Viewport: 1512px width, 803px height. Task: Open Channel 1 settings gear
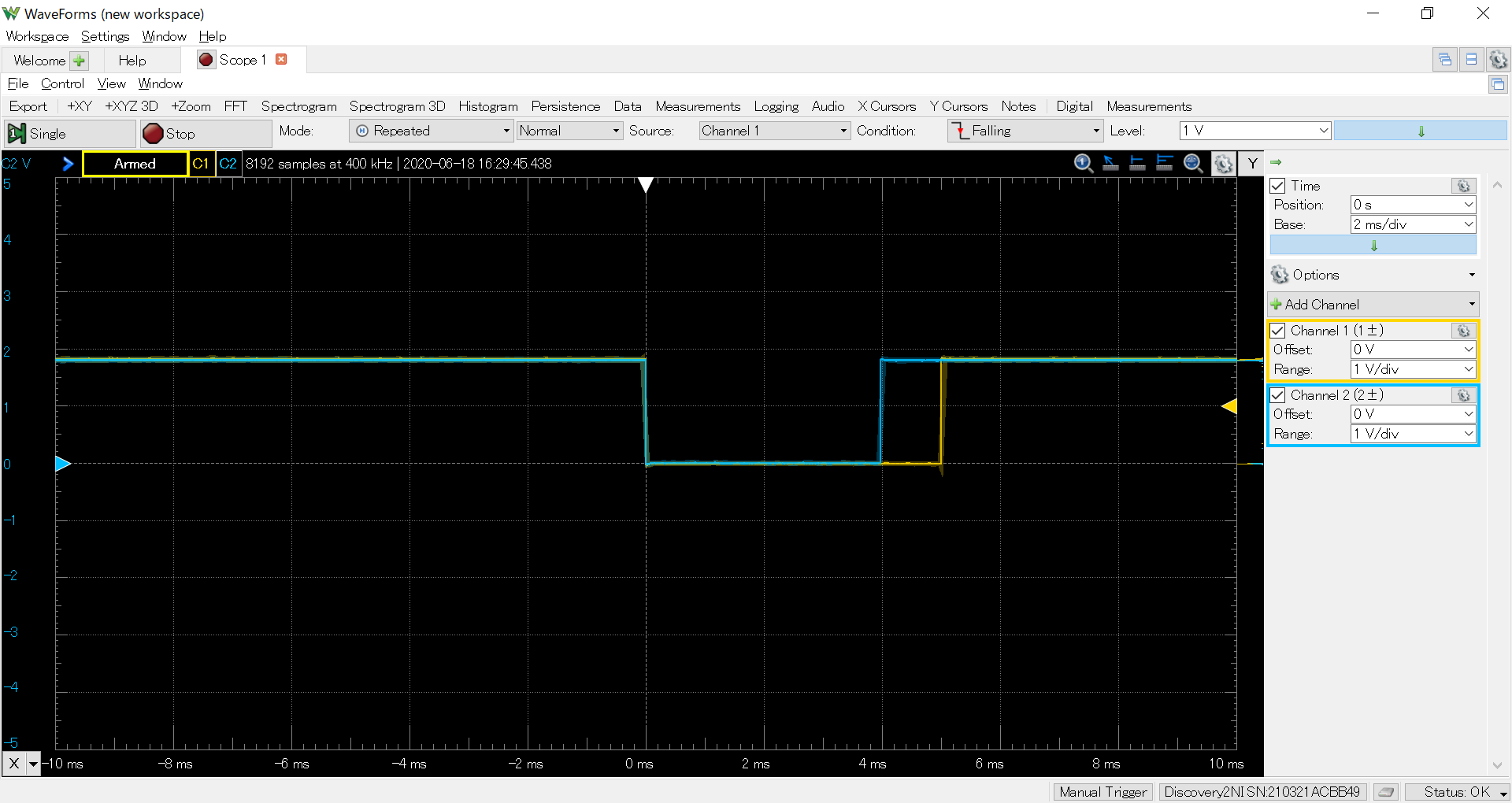tap(1463, 331)
